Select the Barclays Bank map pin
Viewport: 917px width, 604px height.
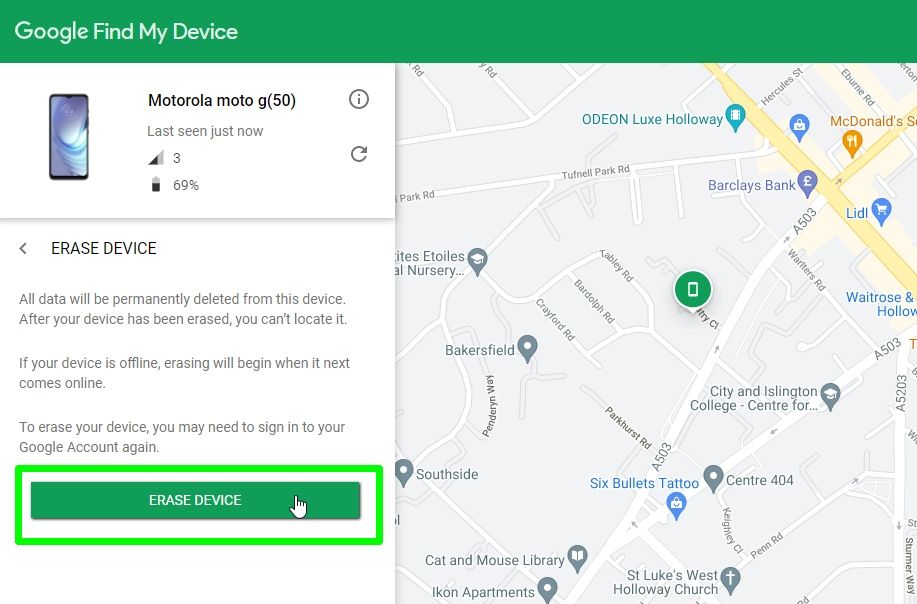808,184
